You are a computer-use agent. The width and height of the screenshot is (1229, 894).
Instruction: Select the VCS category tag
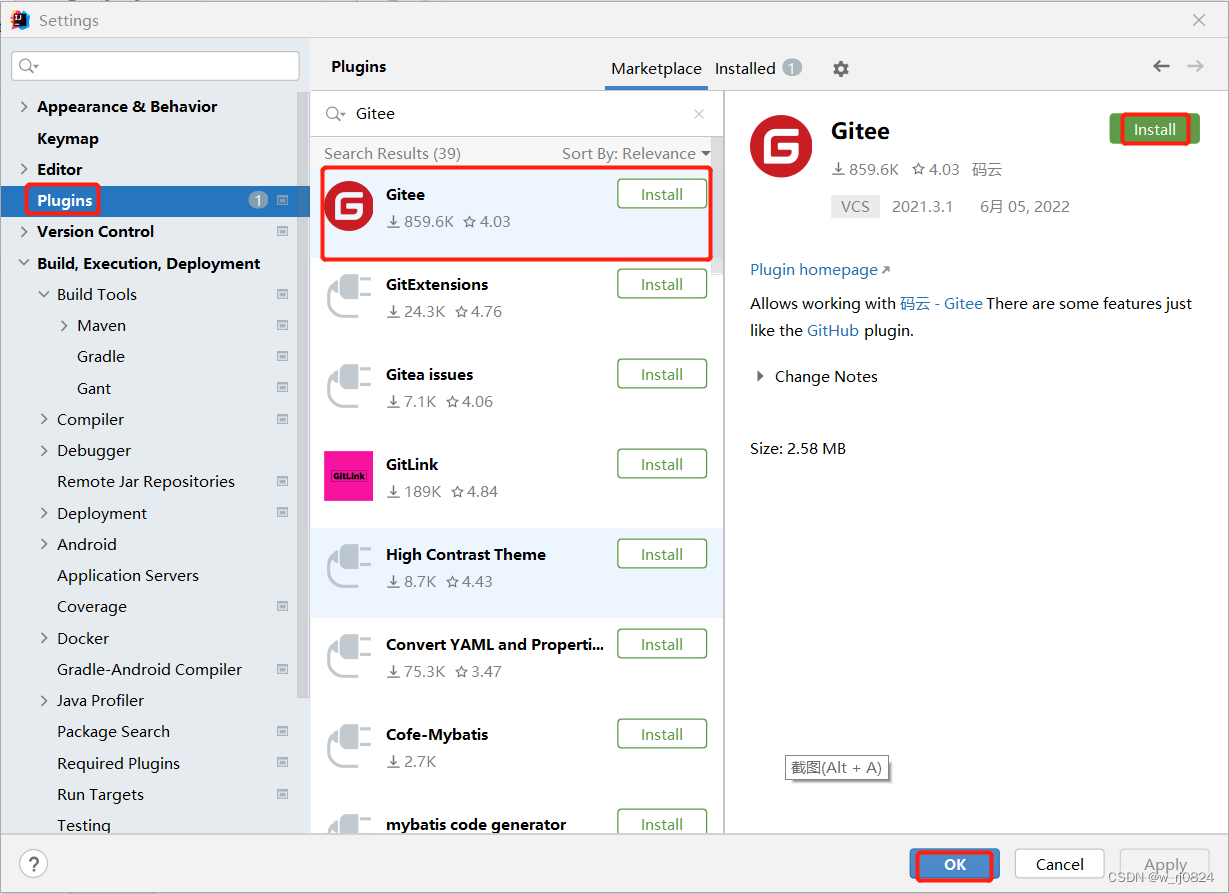pos(855,207)
